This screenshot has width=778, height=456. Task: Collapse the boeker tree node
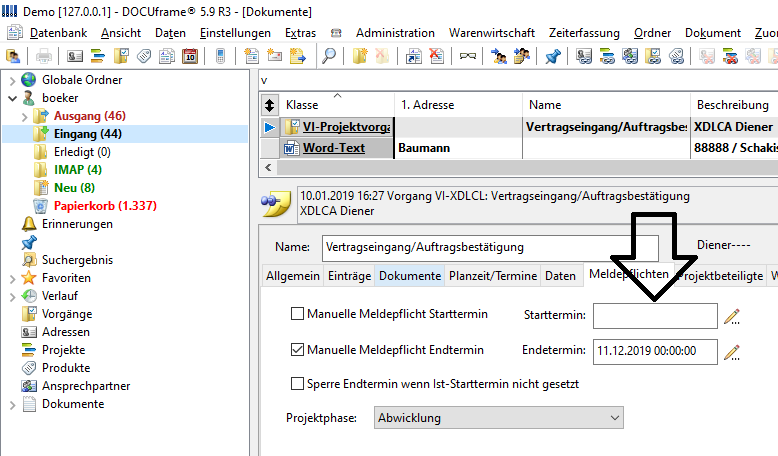12,98
